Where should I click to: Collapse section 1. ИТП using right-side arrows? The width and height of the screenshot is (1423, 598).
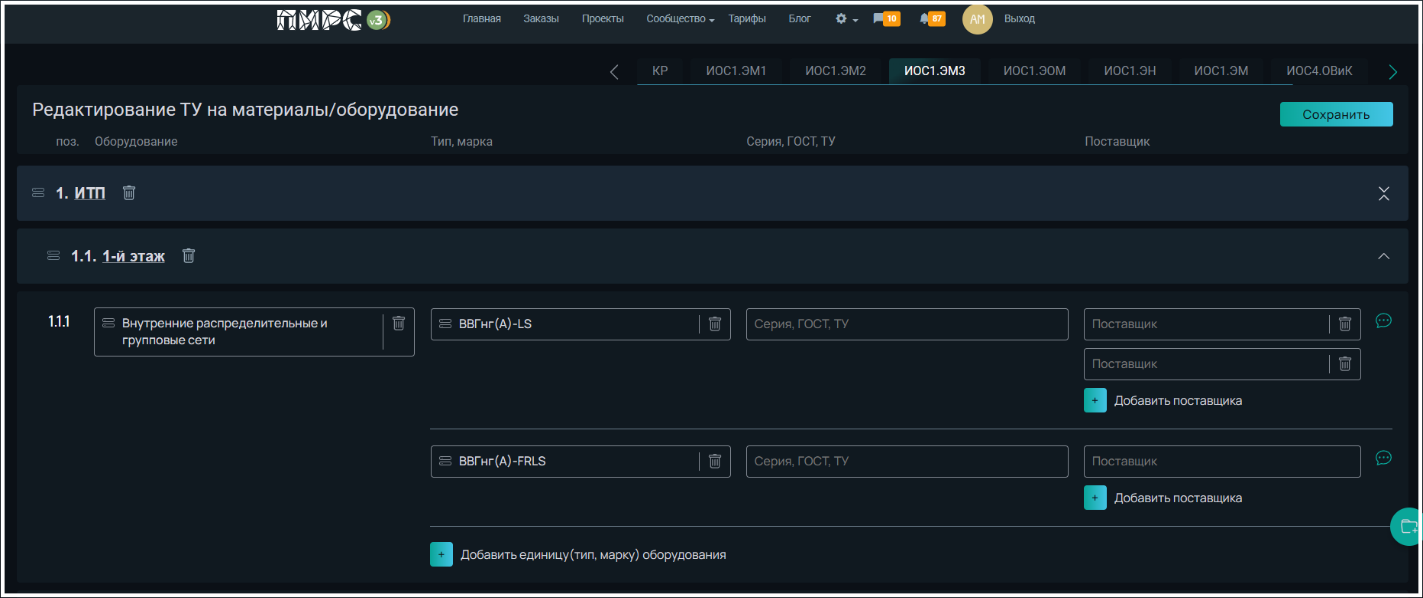(1384, 193)
